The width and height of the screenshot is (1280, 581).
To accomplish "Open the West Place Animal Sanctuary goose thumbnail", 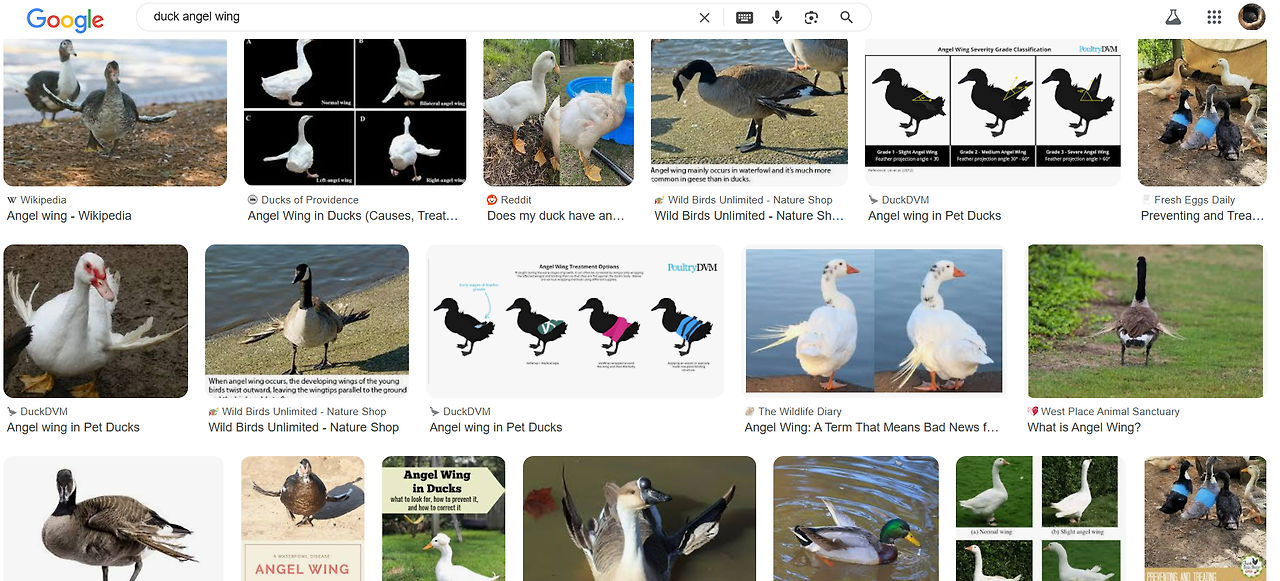I will 1145,321.
